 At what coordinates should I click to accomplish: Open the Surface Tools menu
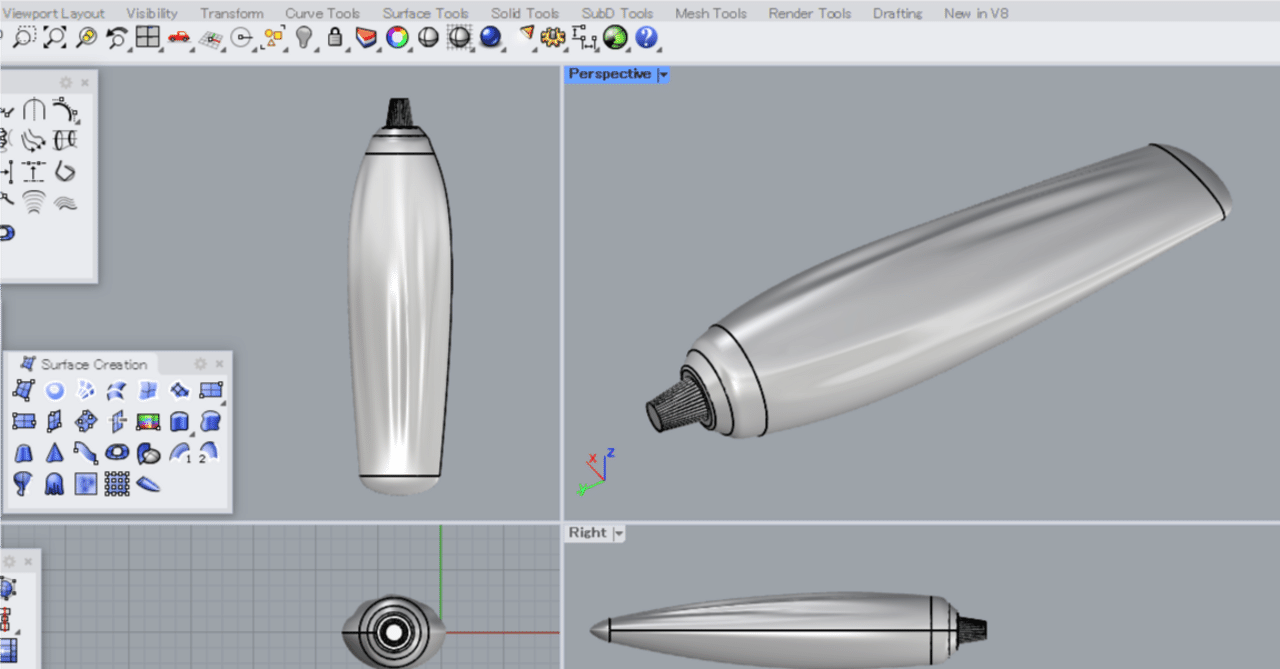pos(425,13)
